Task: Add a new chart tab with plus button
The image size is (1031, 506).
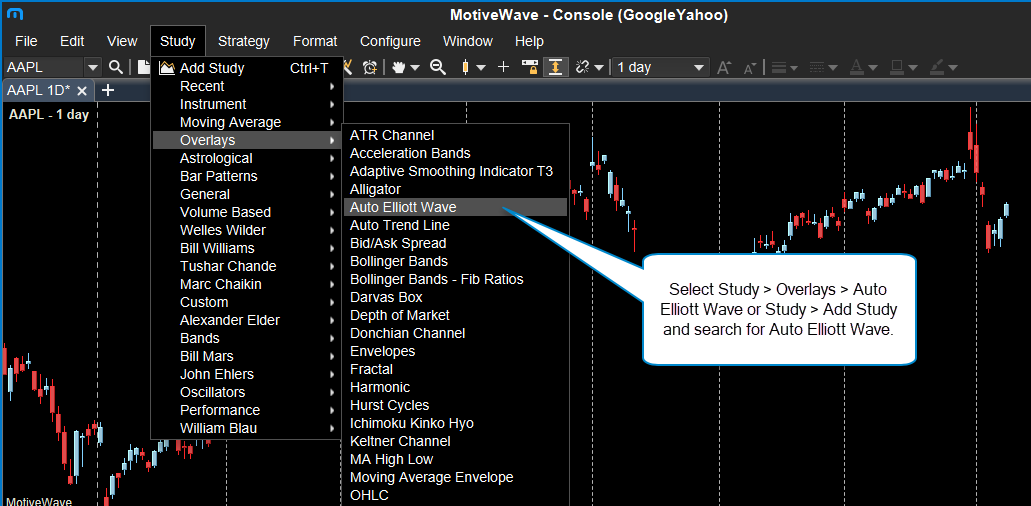Action: pos(108,90)
